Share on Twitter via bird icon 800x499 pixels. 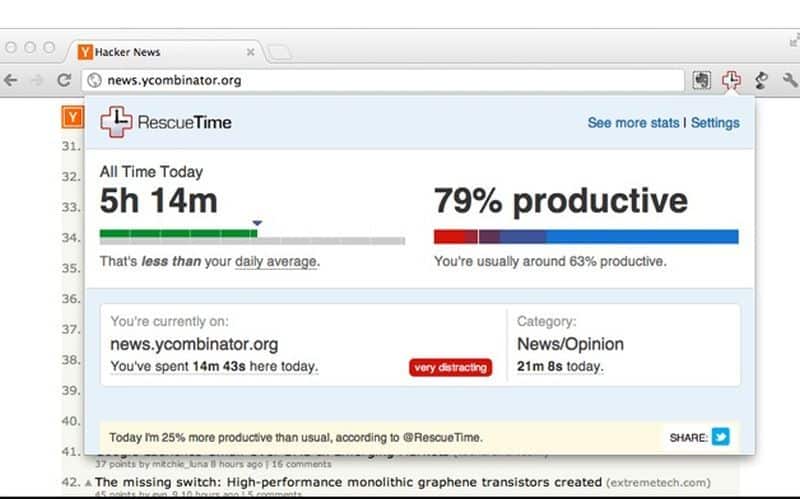tap(720, 437)
